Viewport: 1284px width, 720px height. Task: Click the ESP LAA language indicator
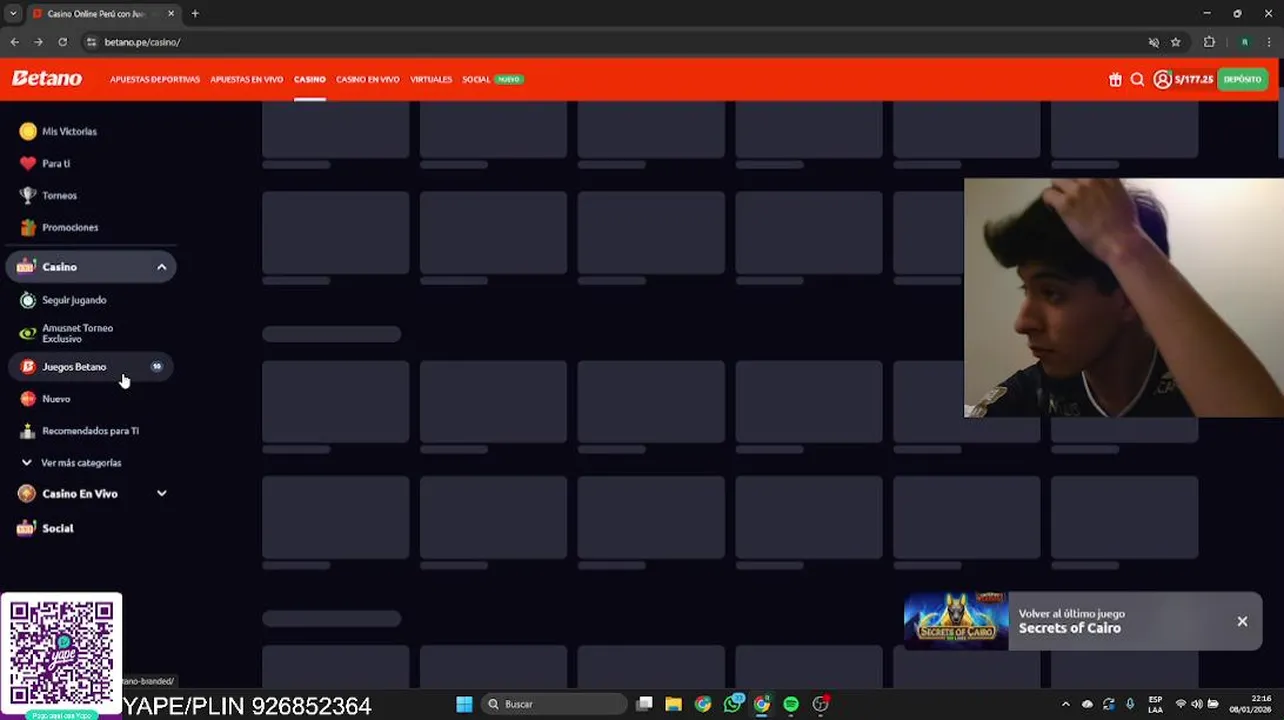pos(1155,704)
